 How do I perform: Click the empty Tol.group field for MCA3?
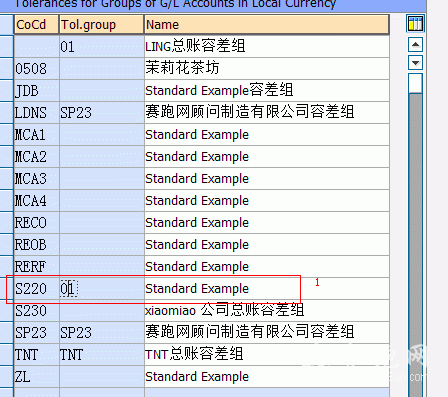click(x=102, y=178)
